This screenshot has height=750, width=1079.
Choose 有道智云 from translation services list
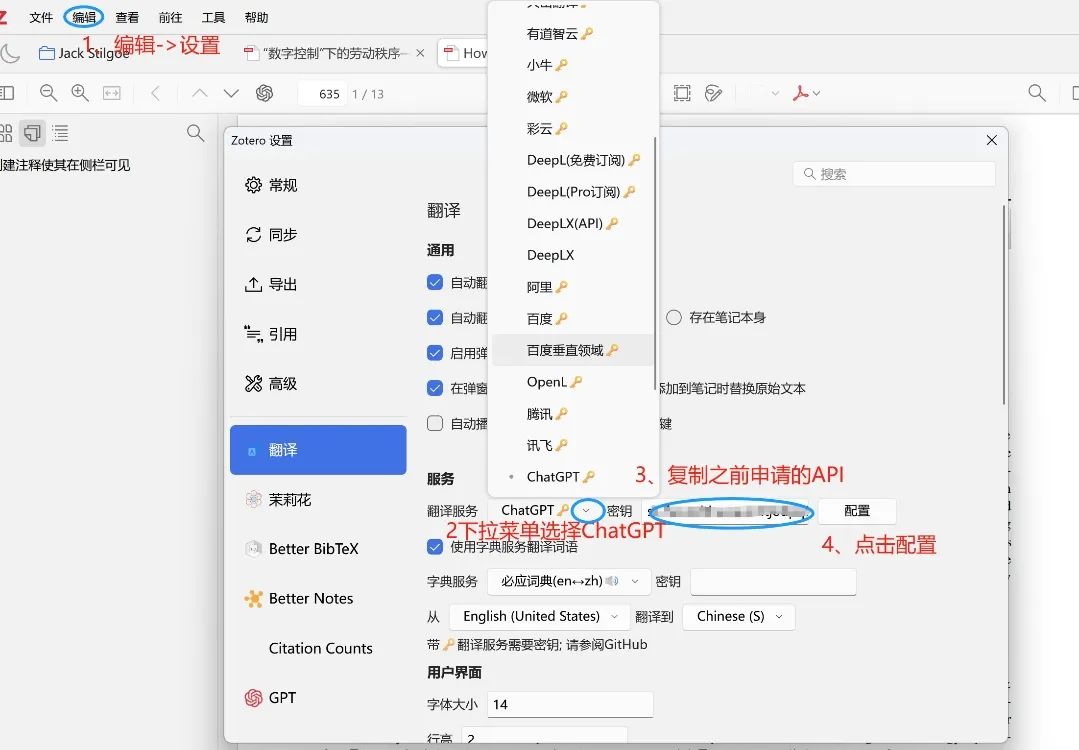pos(572,34)
